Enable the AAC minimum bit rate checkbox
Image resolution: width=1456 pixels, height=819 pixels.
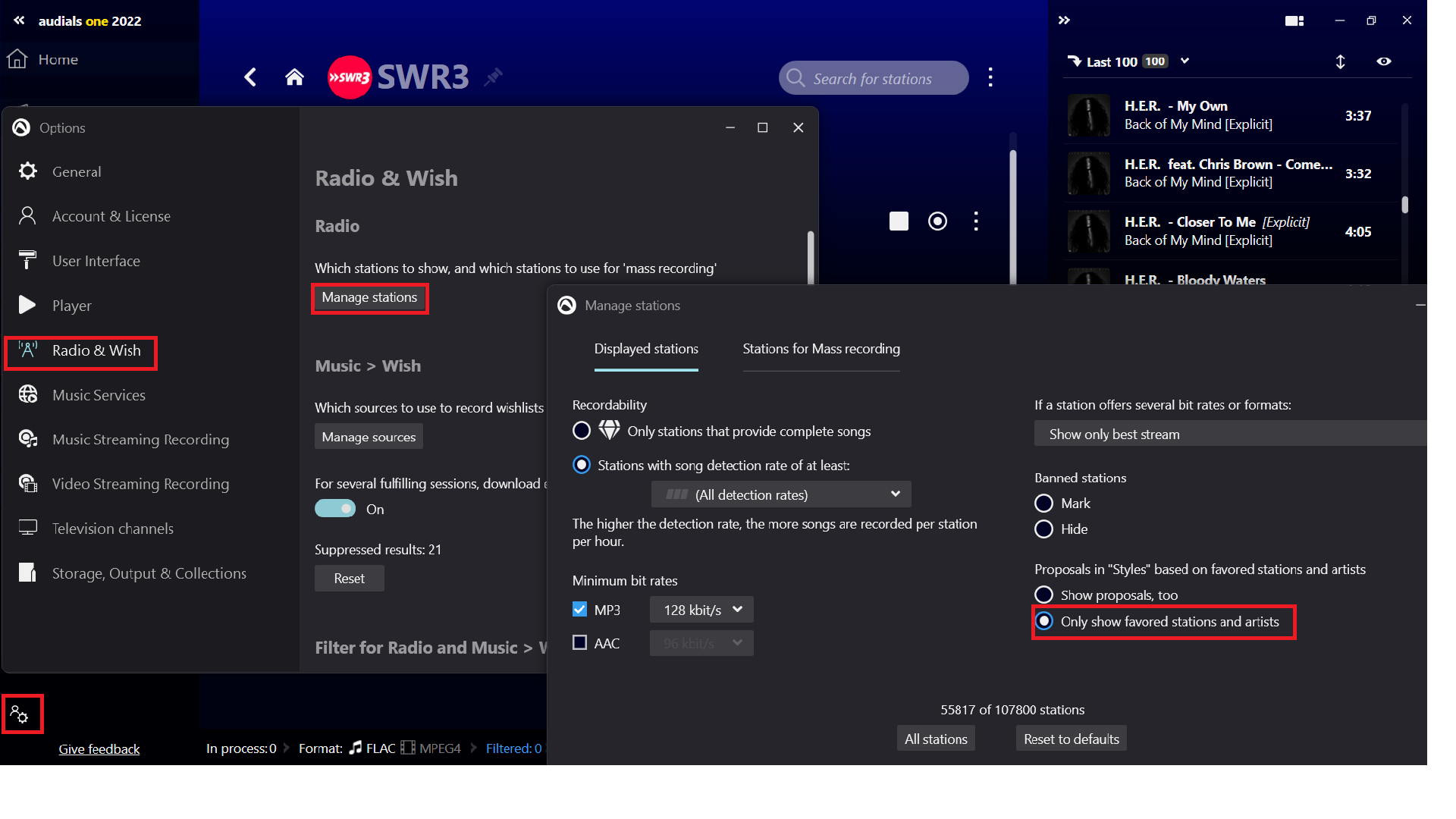point(579,643)
